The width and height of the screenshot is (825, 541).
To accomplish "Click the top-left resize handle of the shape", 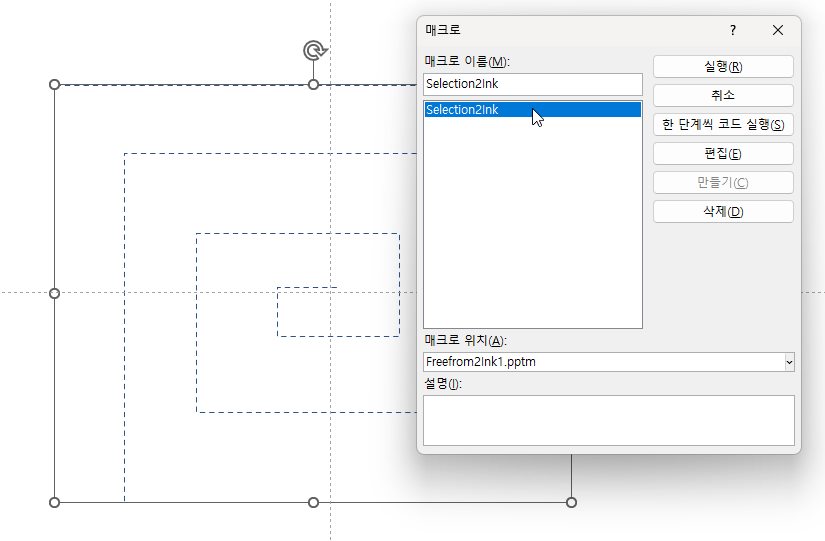I will coord(54,85).
